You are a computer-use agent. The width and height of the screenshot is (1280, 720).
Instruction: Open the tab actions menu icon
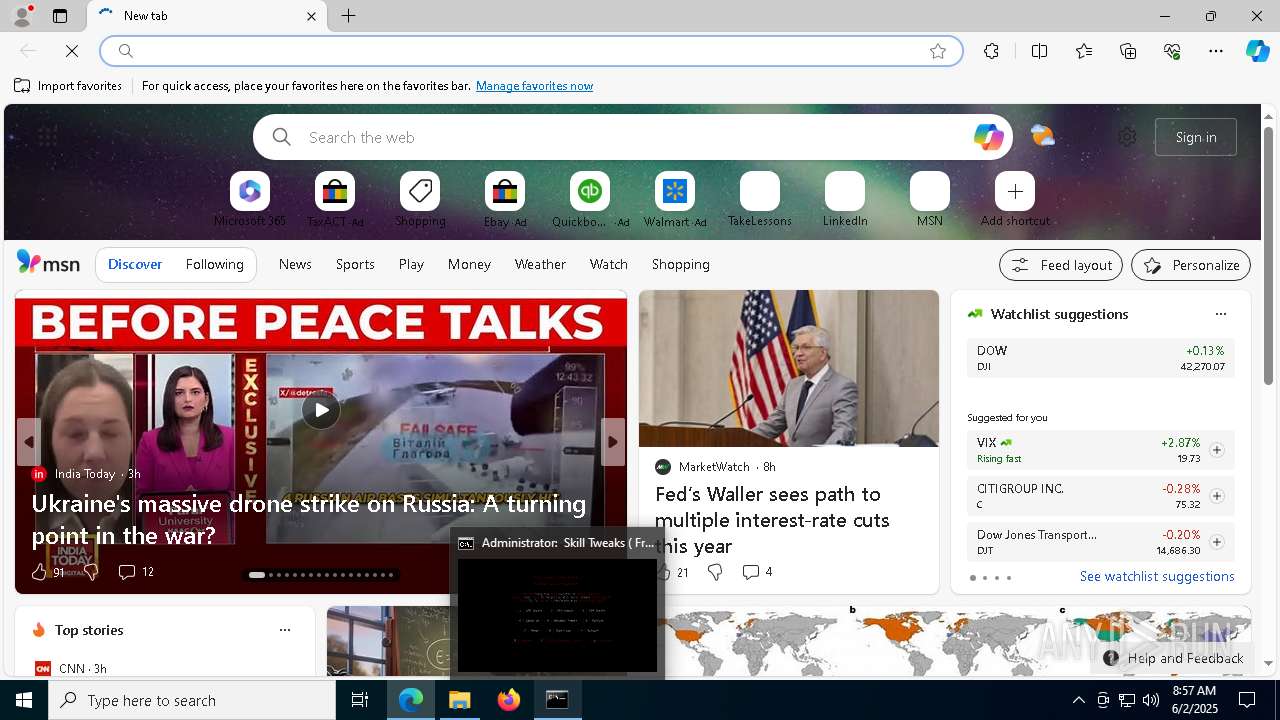coord(60,16)
